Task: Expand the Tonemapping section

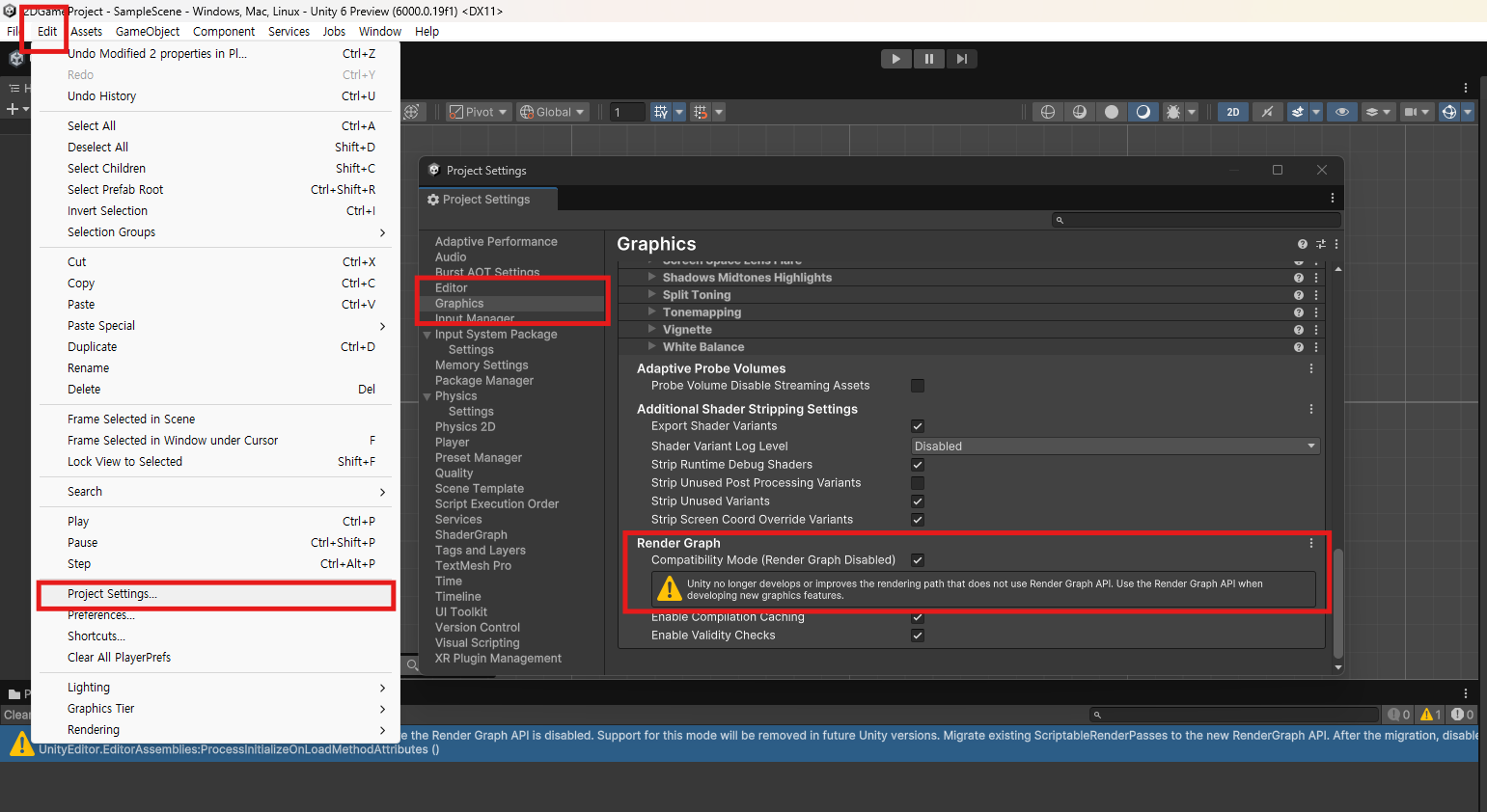Action: (652, 312)
